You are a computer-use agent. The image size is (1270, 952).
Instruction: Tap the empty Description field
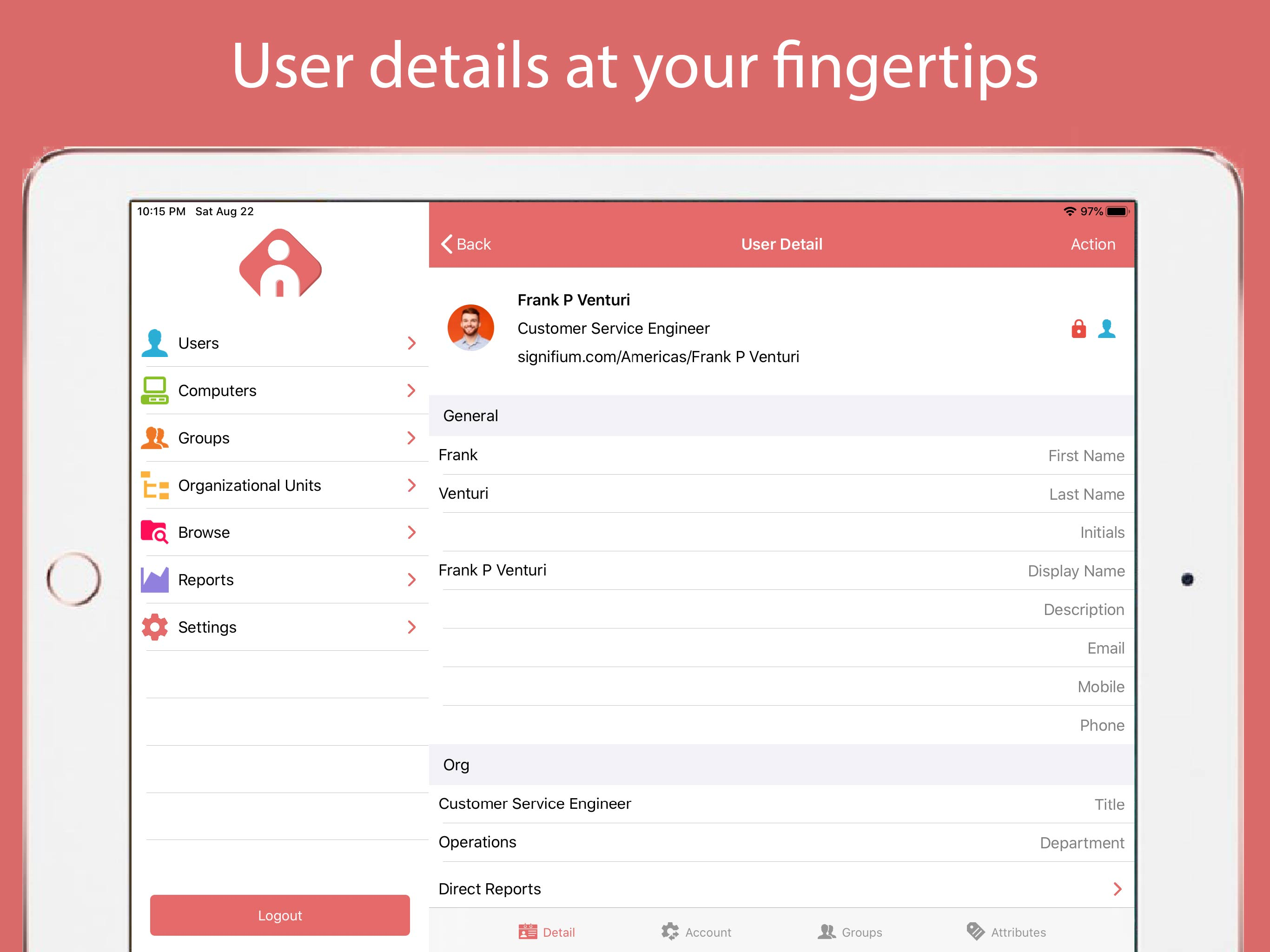(x=781, y=609)
